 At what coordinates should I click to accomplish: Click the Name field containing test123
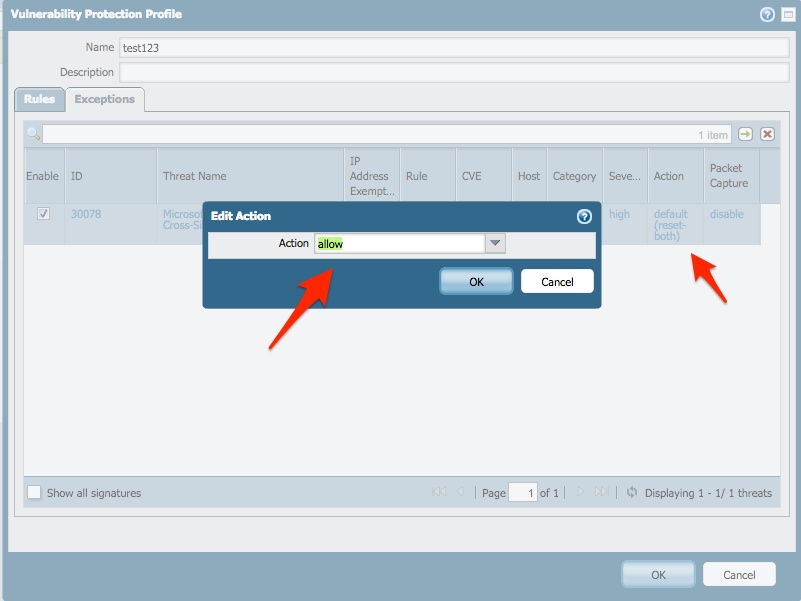click(454, 48)
